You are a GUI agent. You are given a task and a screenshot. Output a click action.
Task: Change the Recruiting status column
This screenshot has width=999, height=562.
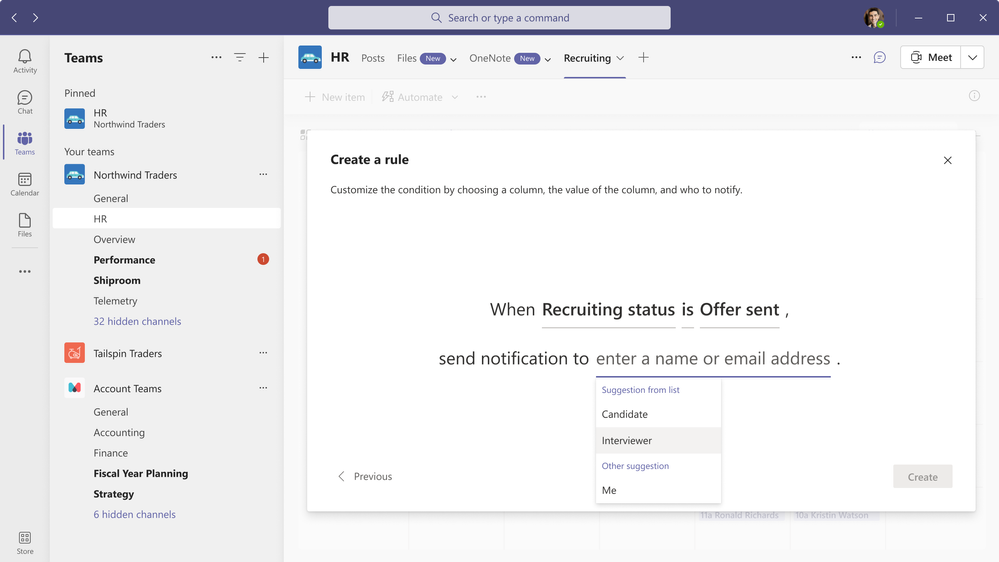click(608, 310)
